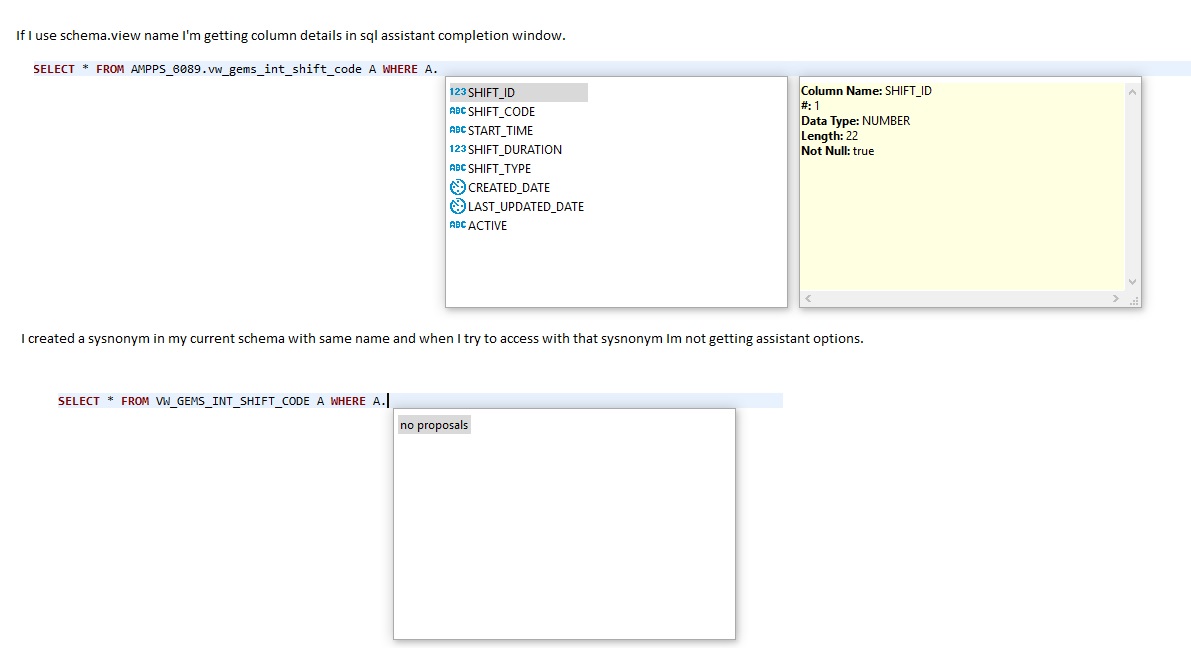Image resolution: width=1191 pixels, height=648 pixels.
Task: Click the clock icon beside LAST_UPDATED_DATE
Action: coord(457,206)
